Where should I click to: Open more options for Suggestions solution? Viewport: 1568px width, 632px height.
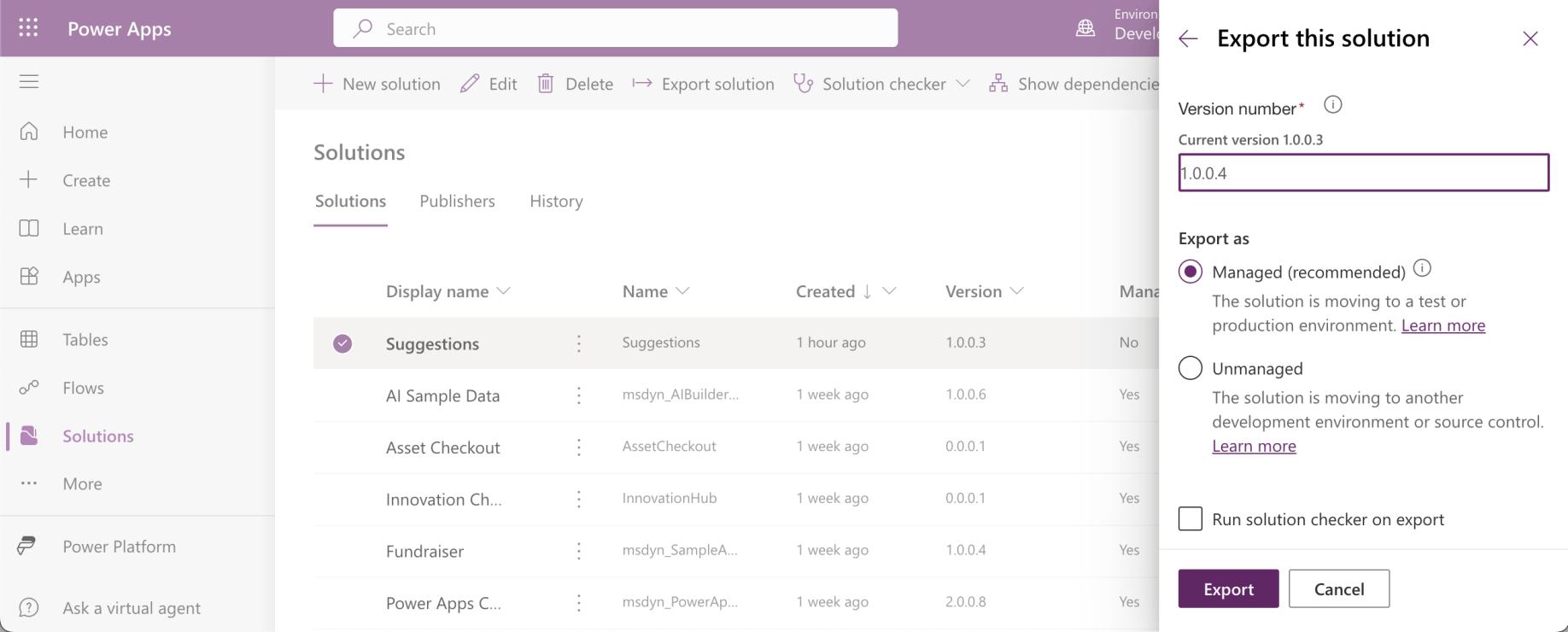pos(579,343)
